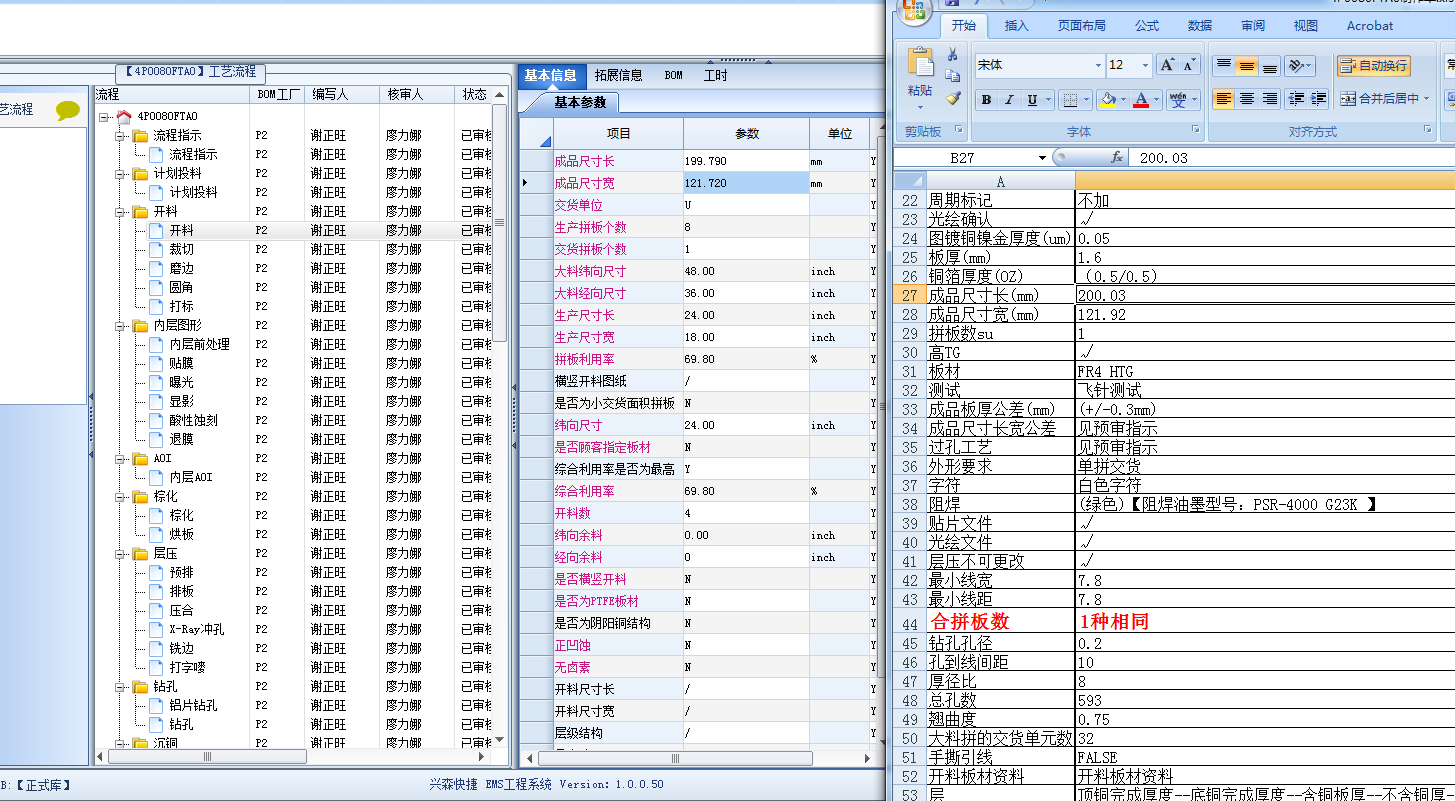Collapse the 内层图形 folder node
Viewport: 1455px width, 801px height.
coord(120,325)
